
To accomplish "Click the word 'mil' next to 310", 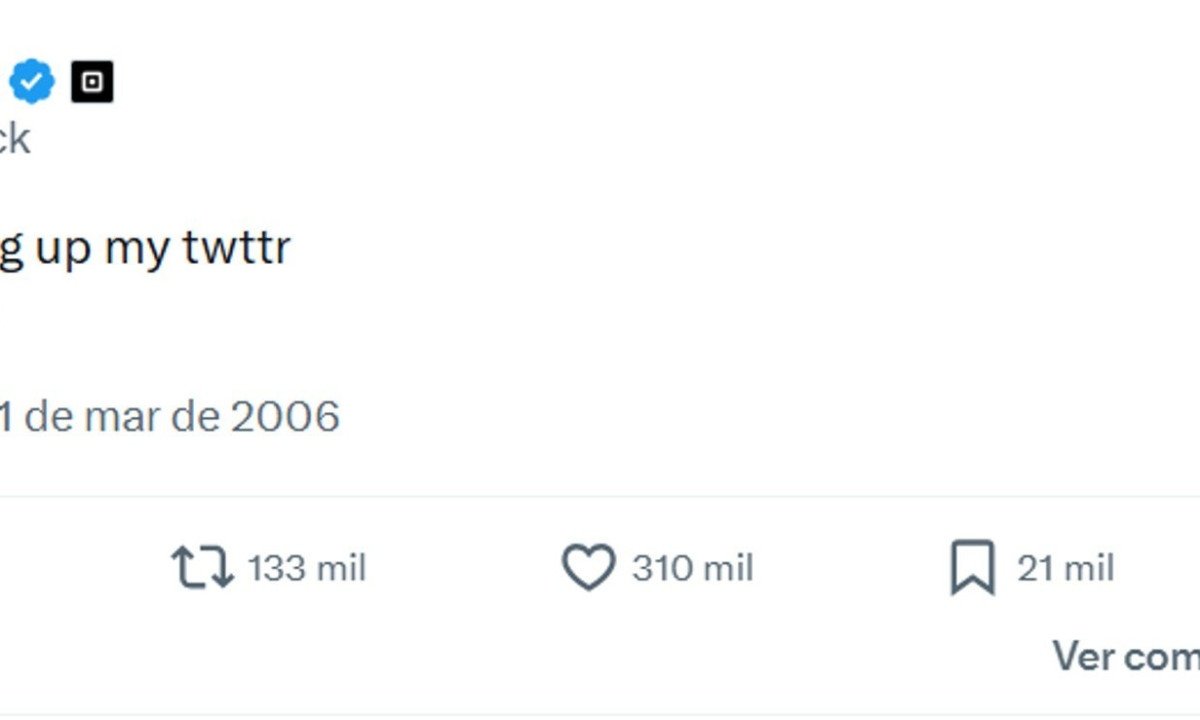I will click(x=728, y=568).
